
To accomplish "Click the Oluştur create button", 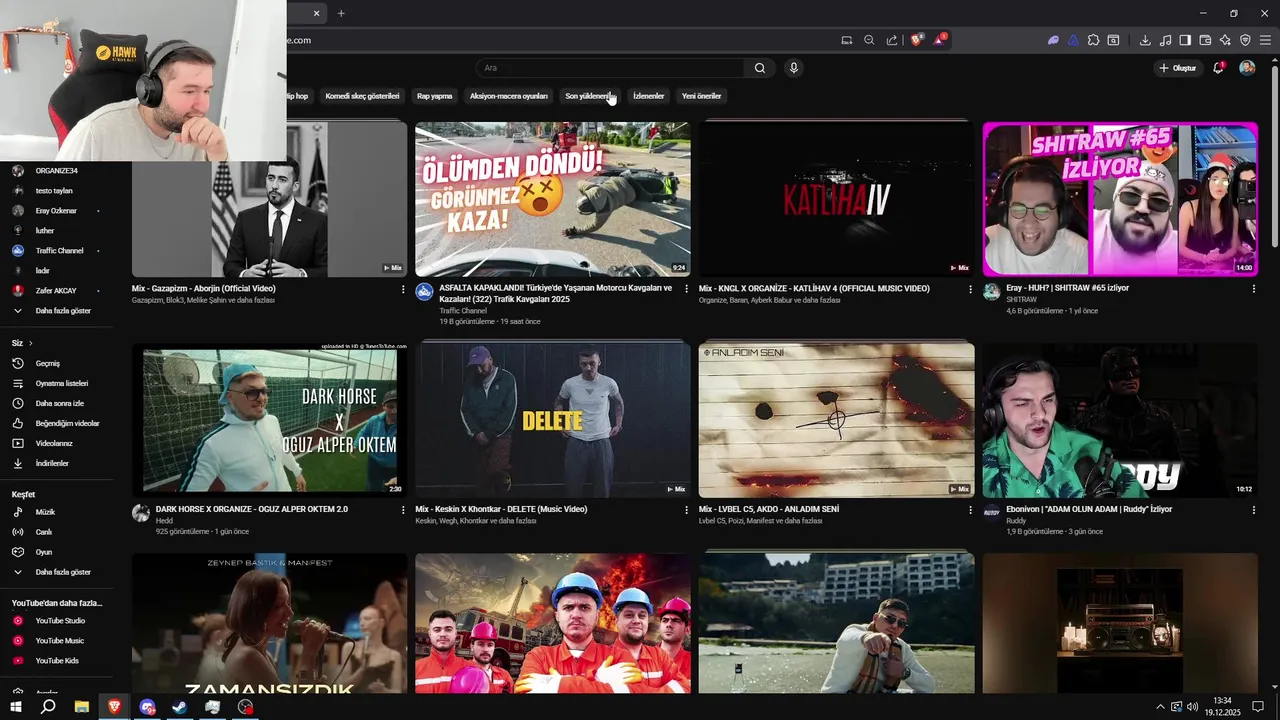I will coord(1178,68).
